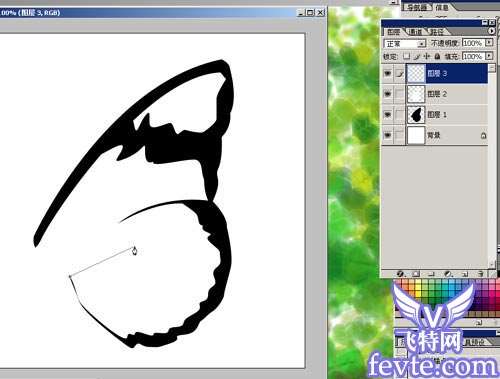Create new fill or adjustment layer
Image resolution: width=500 pixels, height=379 pixels.
coord(448,274)
